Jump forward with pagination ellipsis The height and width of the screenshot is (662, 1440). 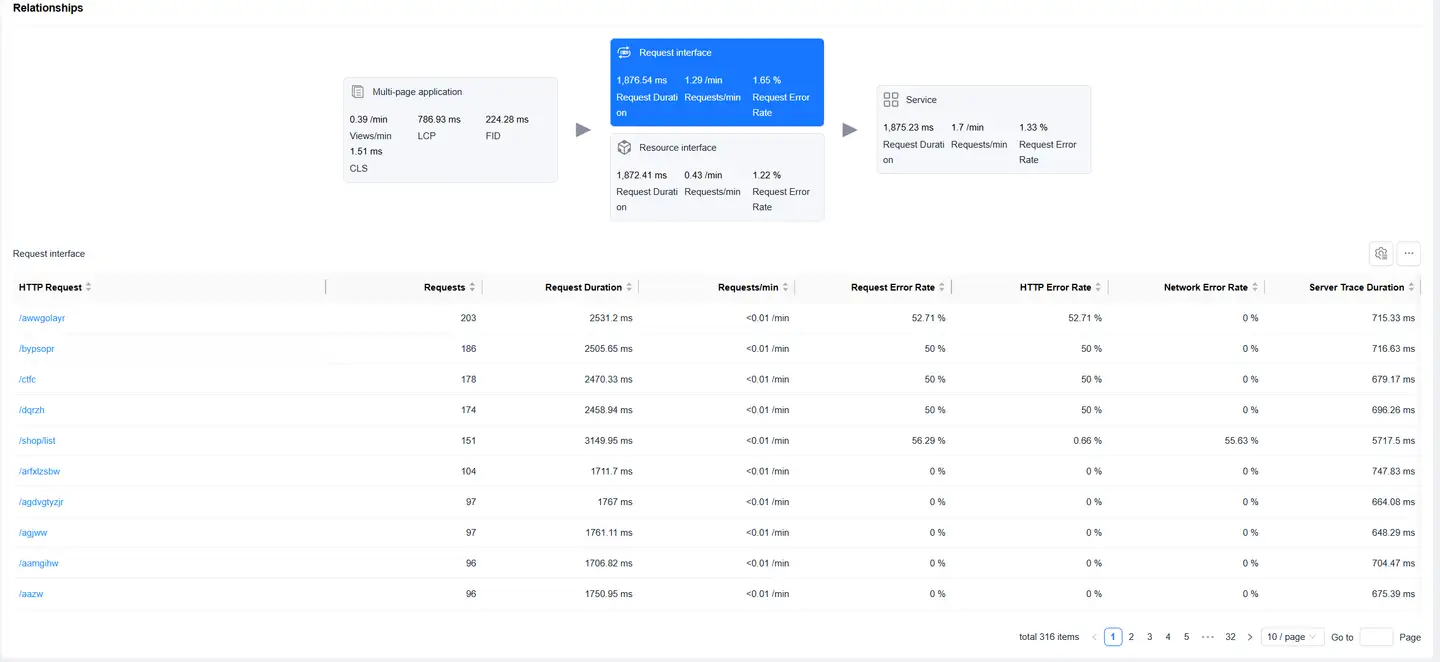click(x=1208, y=637)
